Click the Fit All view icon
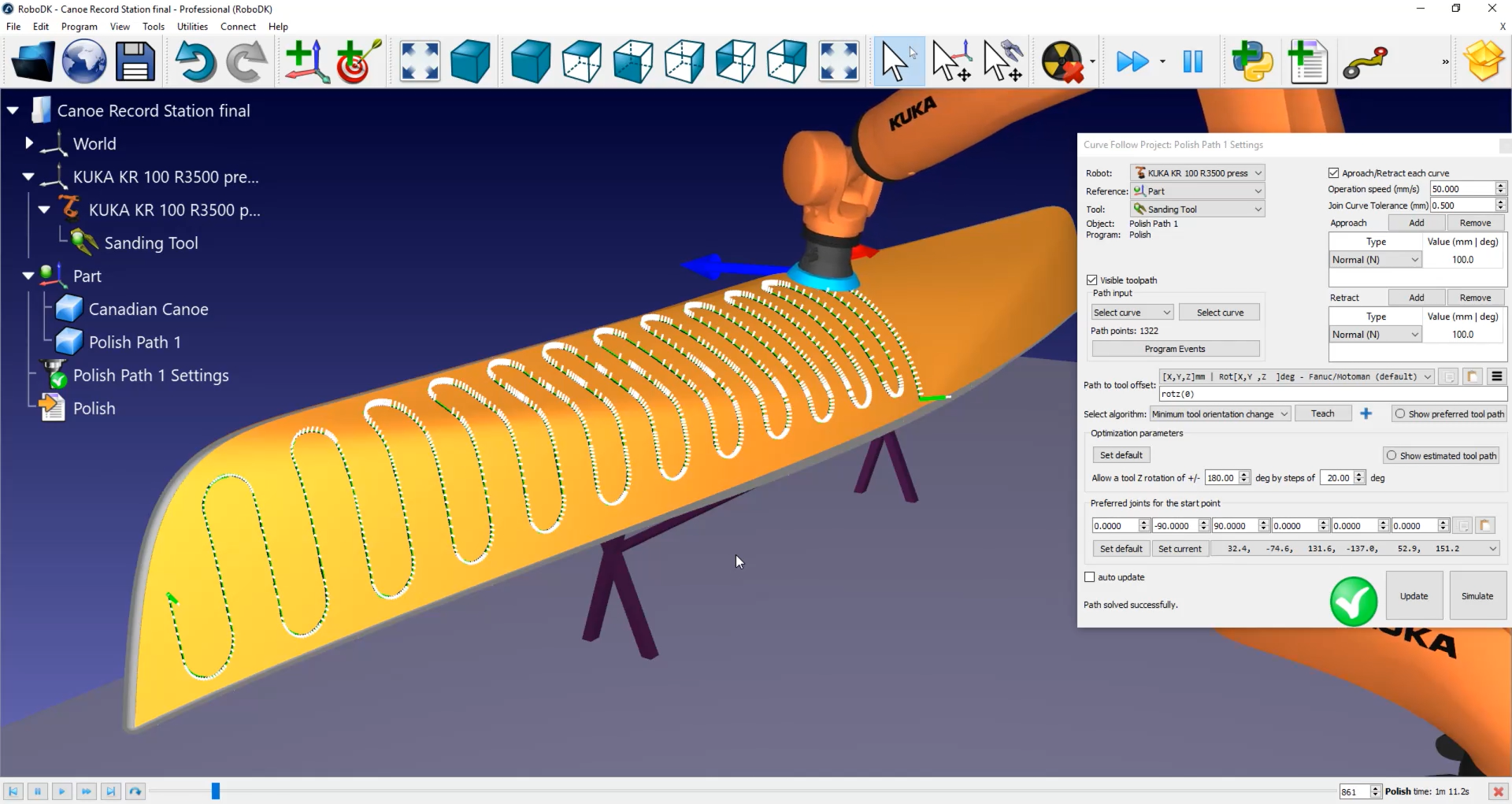This screenshot has height=804, width=1512. coord(420,61)
